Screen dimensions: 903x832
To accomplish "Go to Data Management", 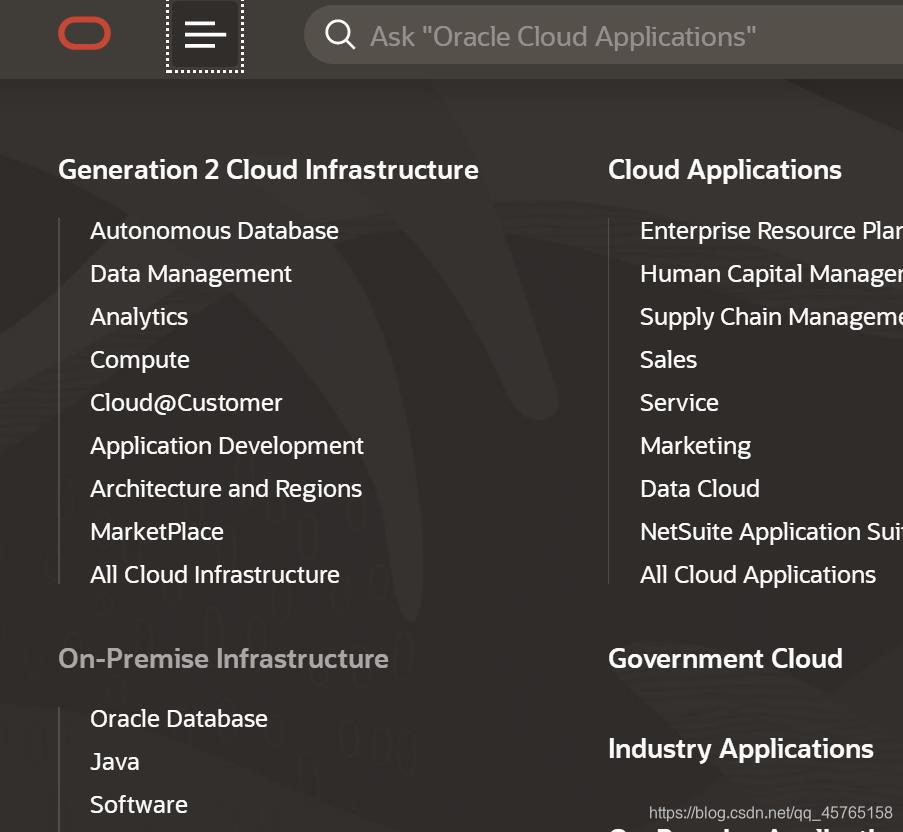I will (191, 274).
